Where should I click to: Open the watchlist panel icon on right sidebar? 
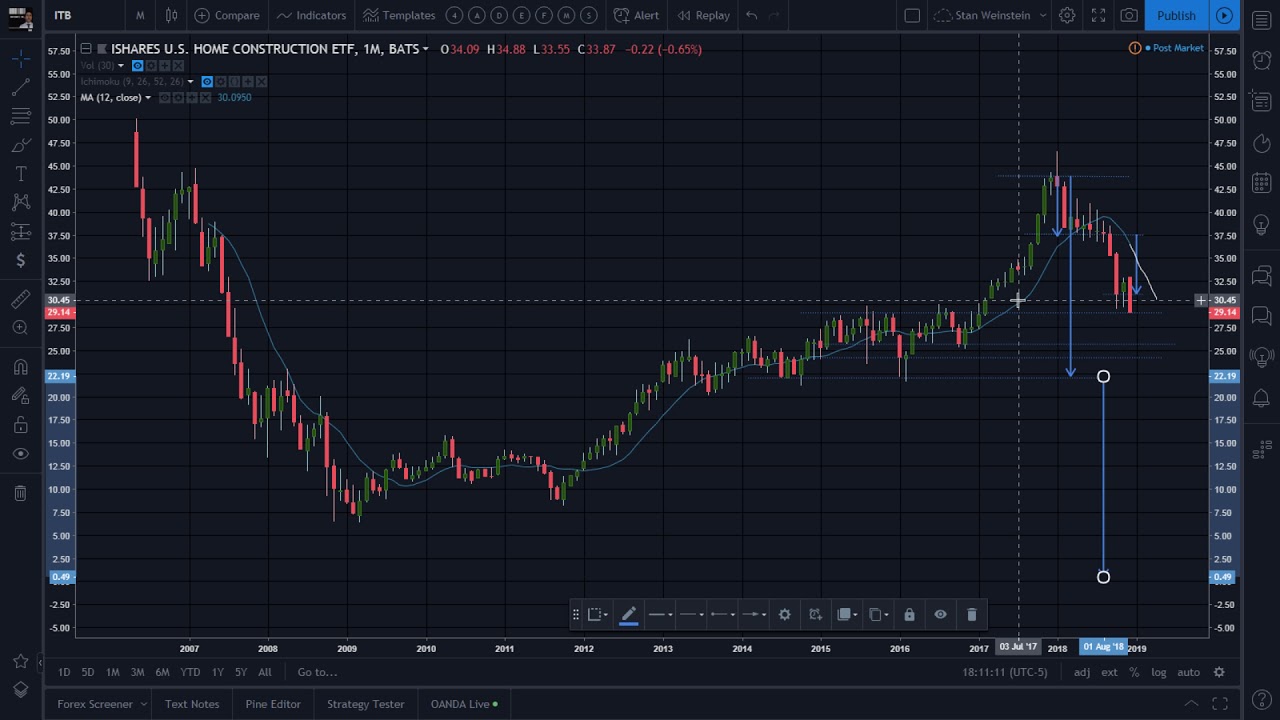[x=1262, y=21]
